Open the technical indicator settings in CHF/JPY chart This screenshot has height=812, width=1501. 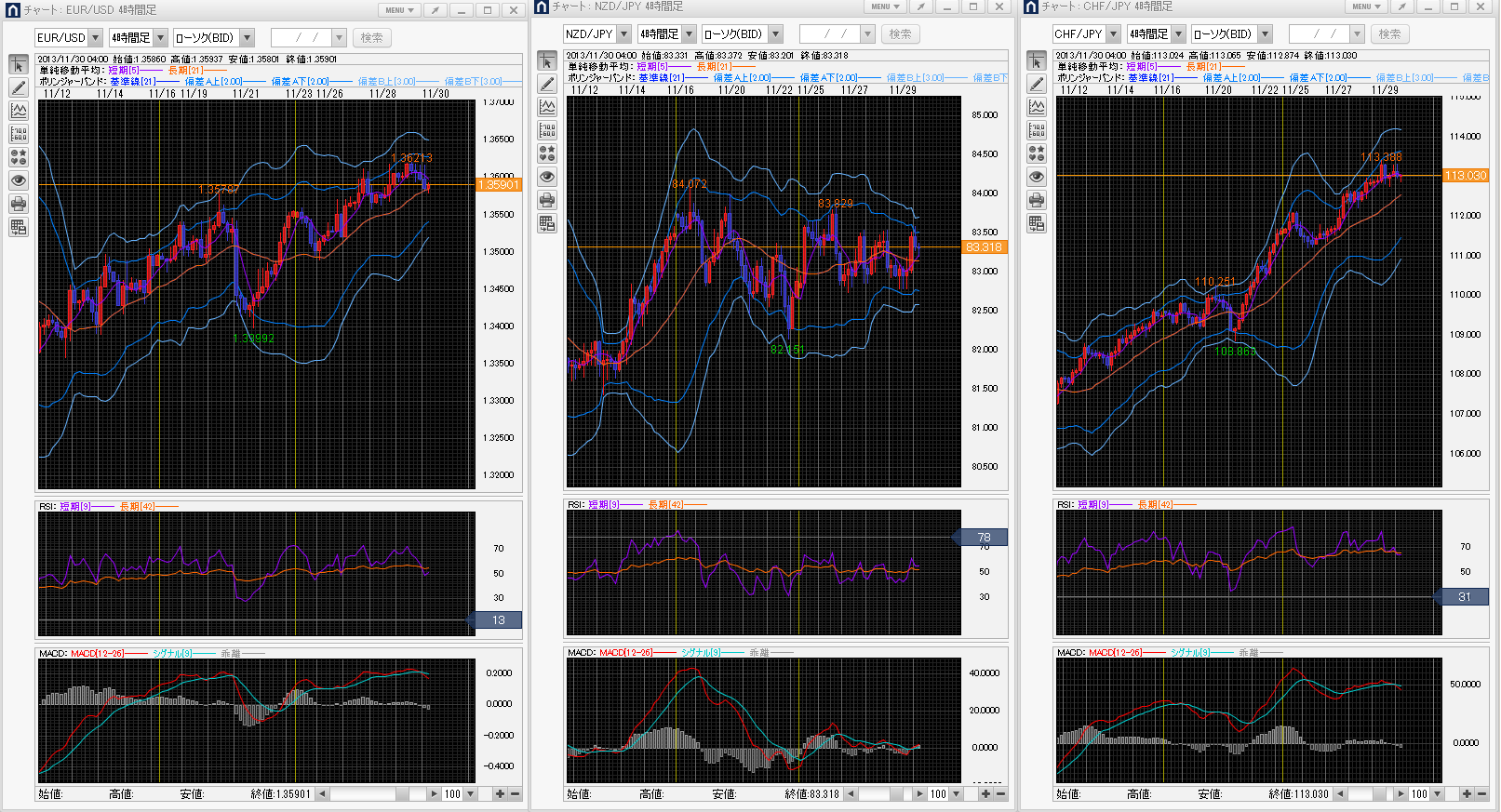(1037, 107)
